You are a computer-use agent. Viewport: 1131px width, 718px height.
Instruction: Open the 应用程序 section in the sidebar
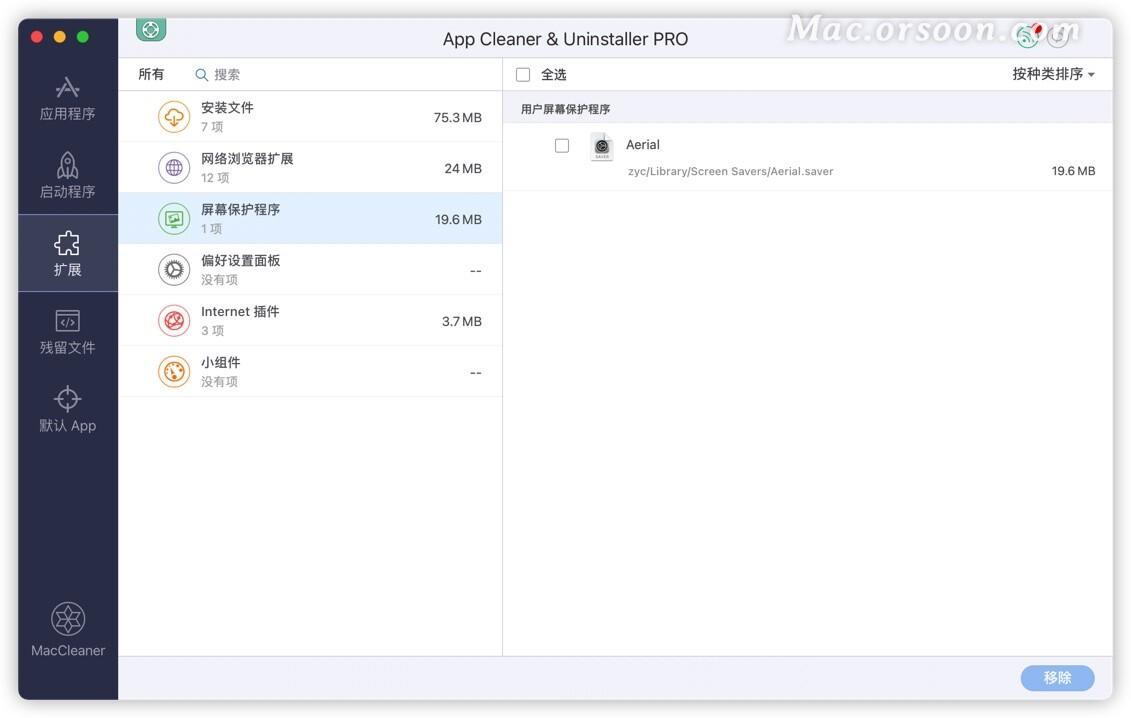pos(67,99)
